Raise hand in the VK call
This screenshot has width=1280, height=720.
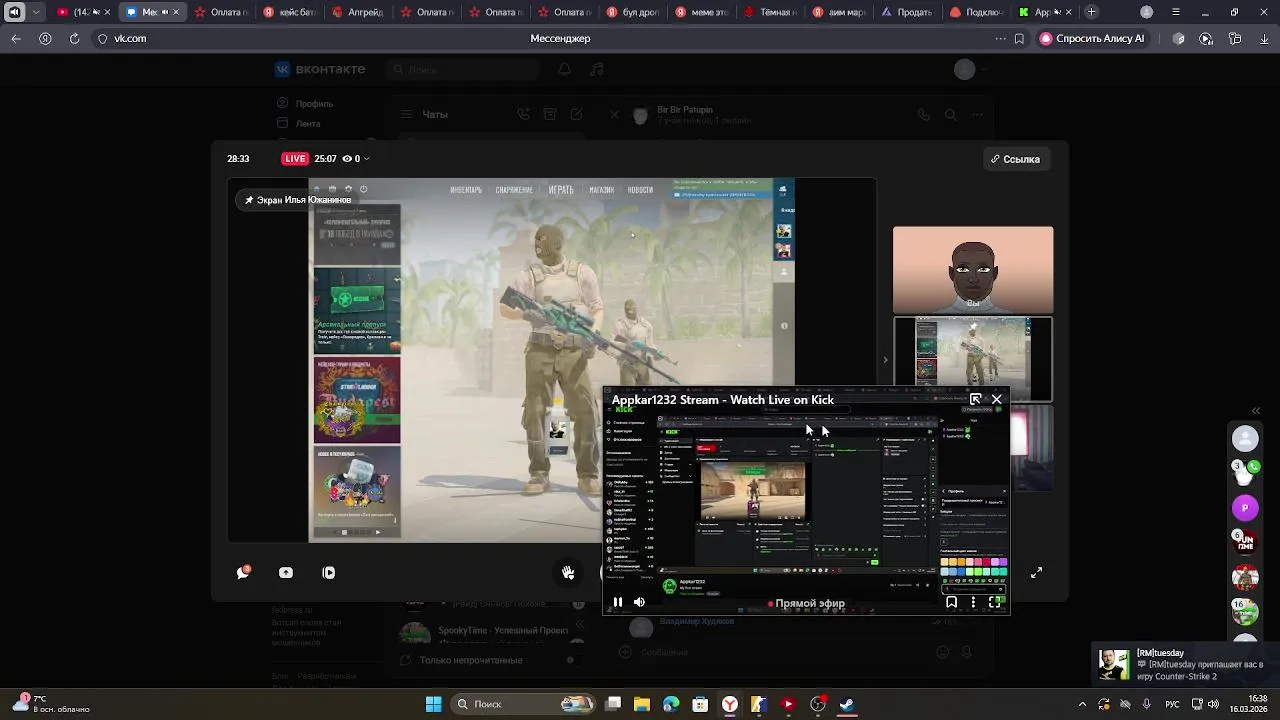point(568,572)
